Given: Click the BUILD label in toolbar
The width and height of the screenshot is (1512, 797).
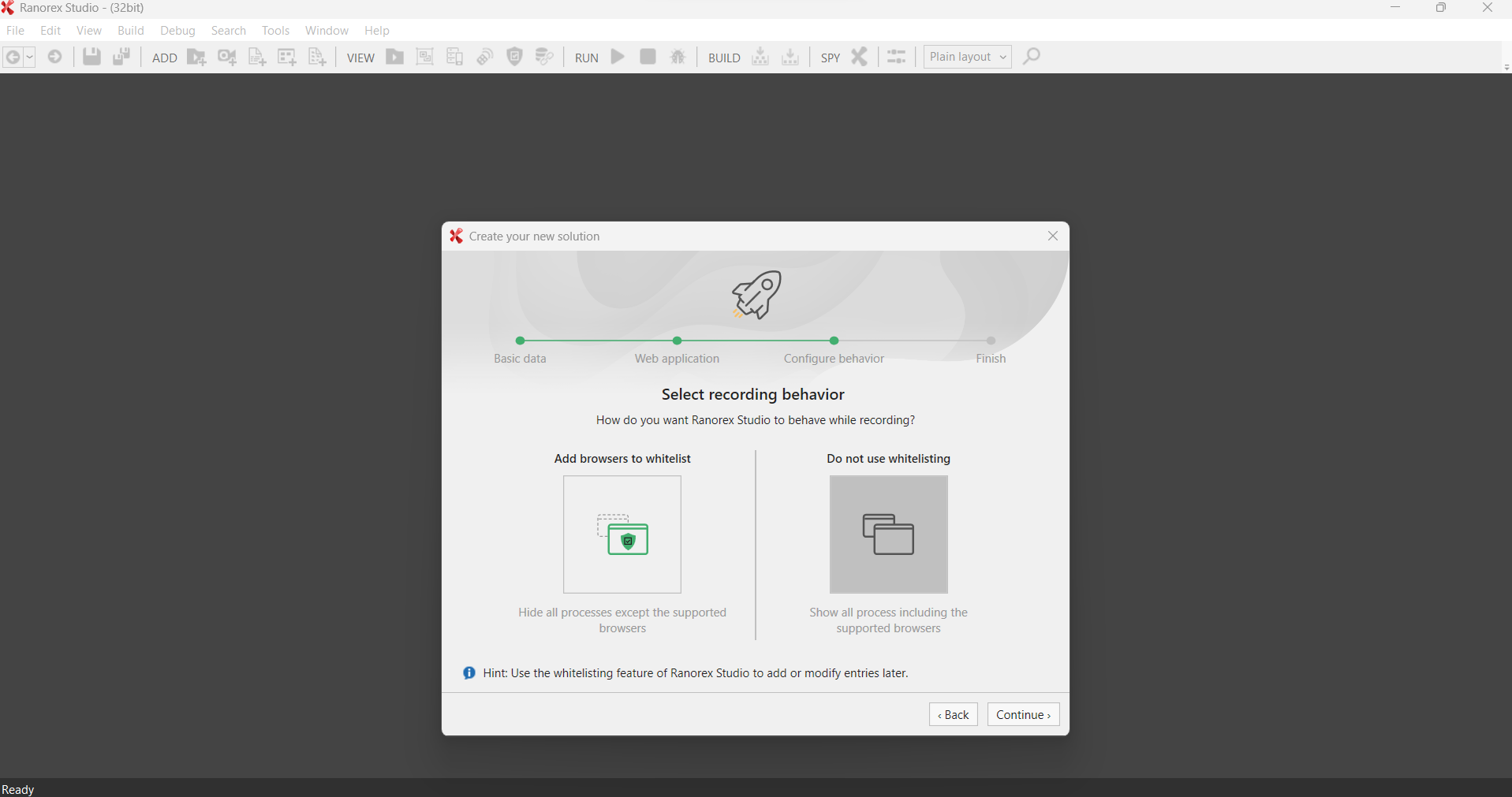Looking at the screenshot, I should tap(724, 58).
